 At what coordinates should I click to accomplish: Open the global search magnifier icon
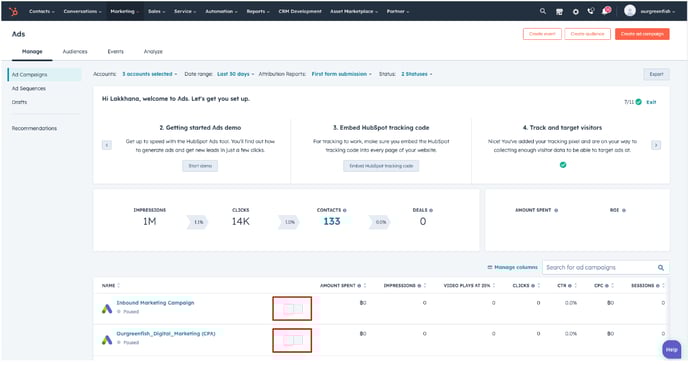pyautogui.click(x=543, y=11)
